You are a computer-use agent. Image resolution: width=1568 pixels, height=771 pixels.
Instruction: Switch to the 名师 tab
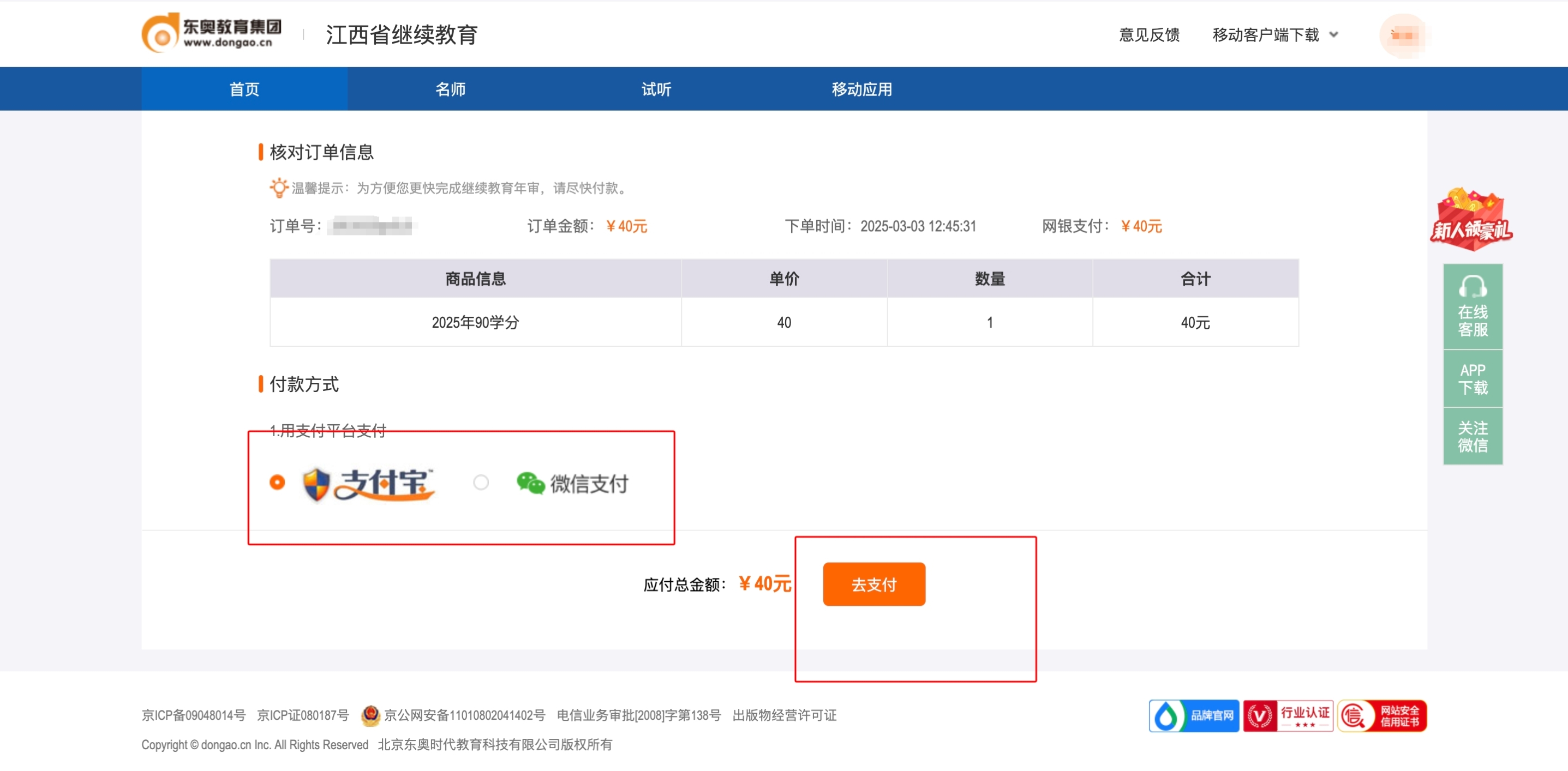[450, 89]
